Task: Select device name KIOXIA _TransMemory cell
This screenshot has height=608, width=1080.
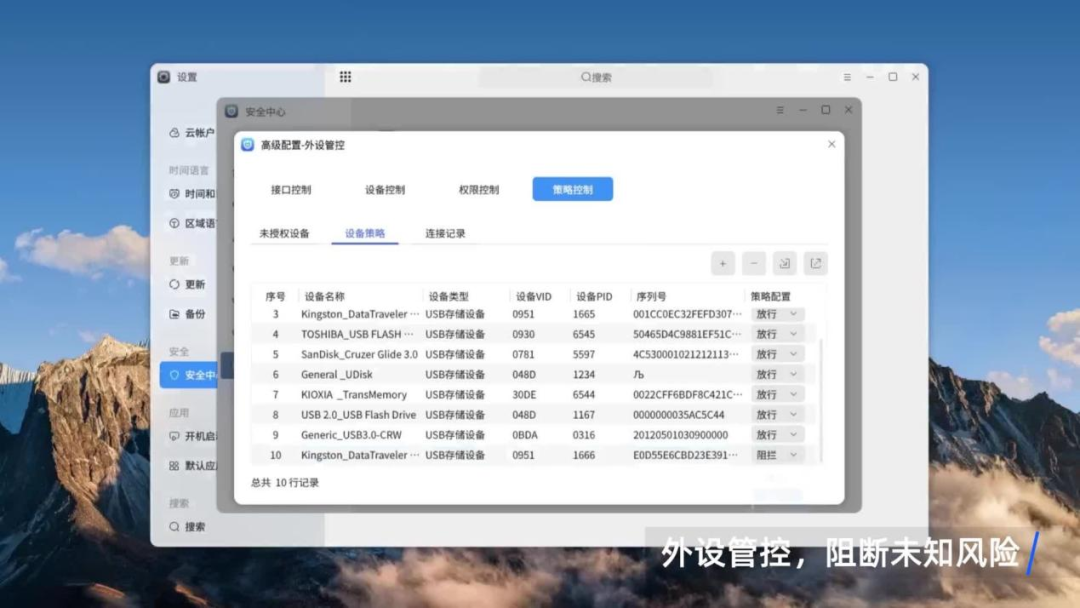Action: [x=353, y=395]
